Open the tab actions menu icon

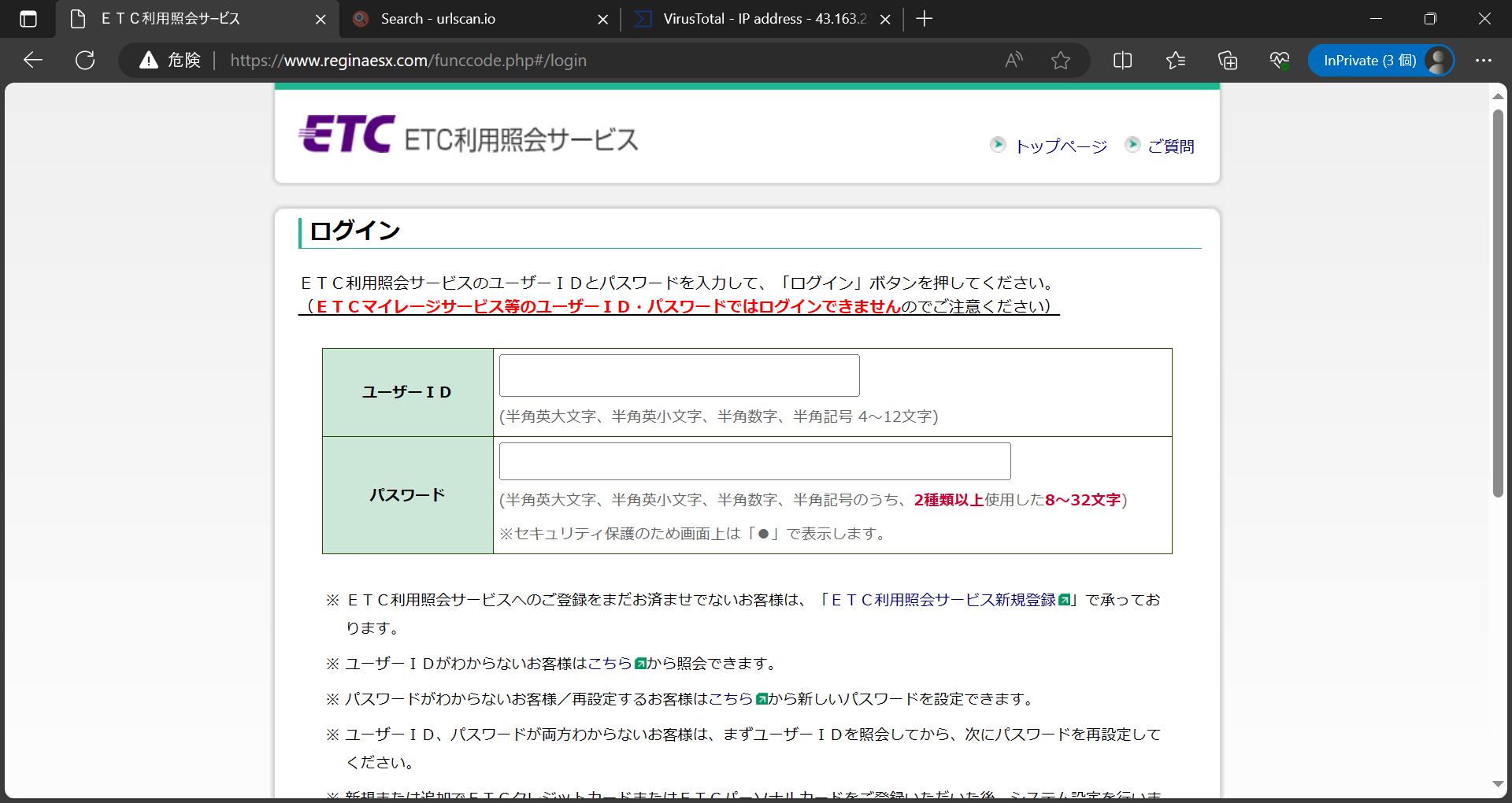click(28, 19)
